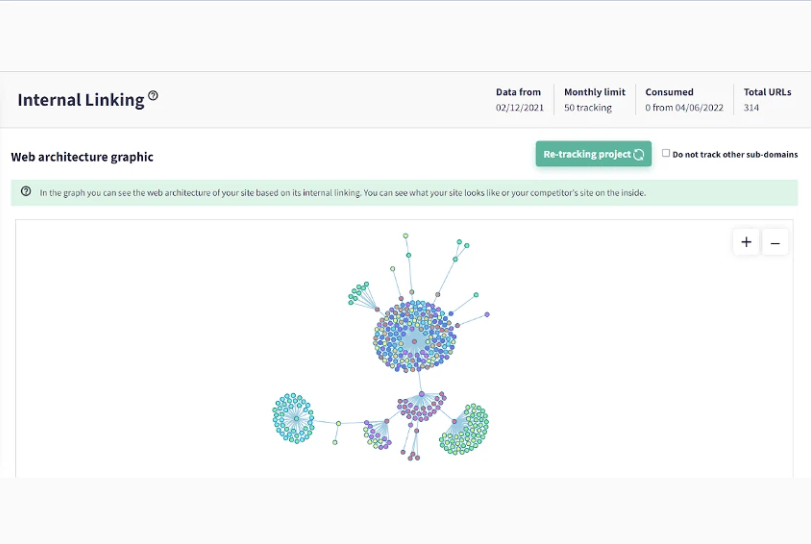811x544 pixels.
Task: Click the Data from date 02/12/2021
Action: [x=518, y=108]
